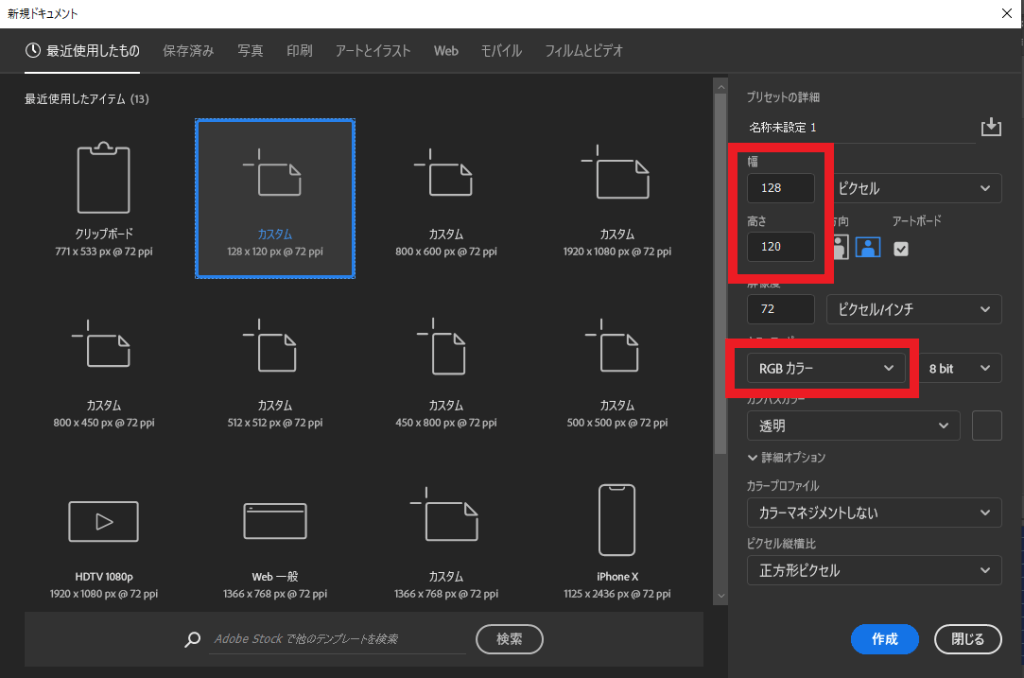Viewport: 1024px width, 678px height.
Task: Click the save document preset icon
Action: (x=991, y=126)
